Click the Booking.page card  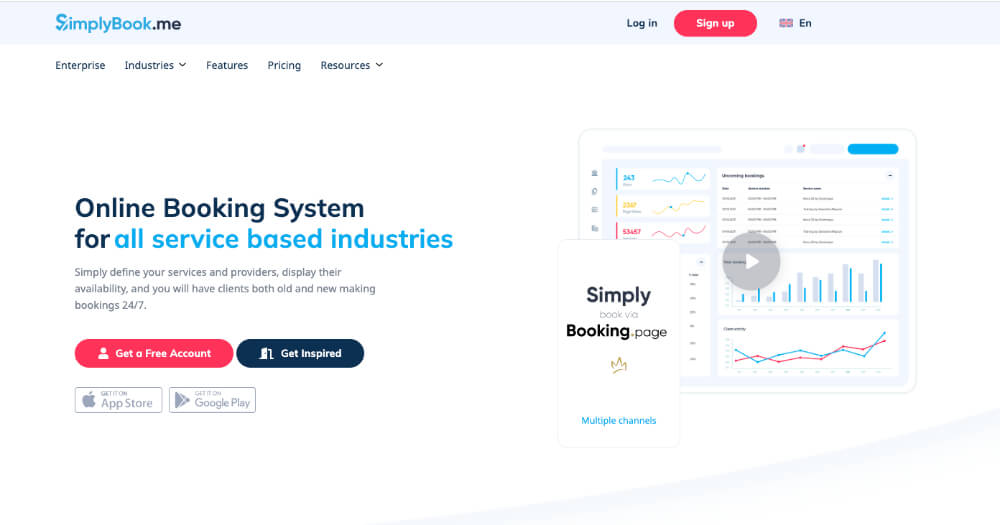(619, 343)
